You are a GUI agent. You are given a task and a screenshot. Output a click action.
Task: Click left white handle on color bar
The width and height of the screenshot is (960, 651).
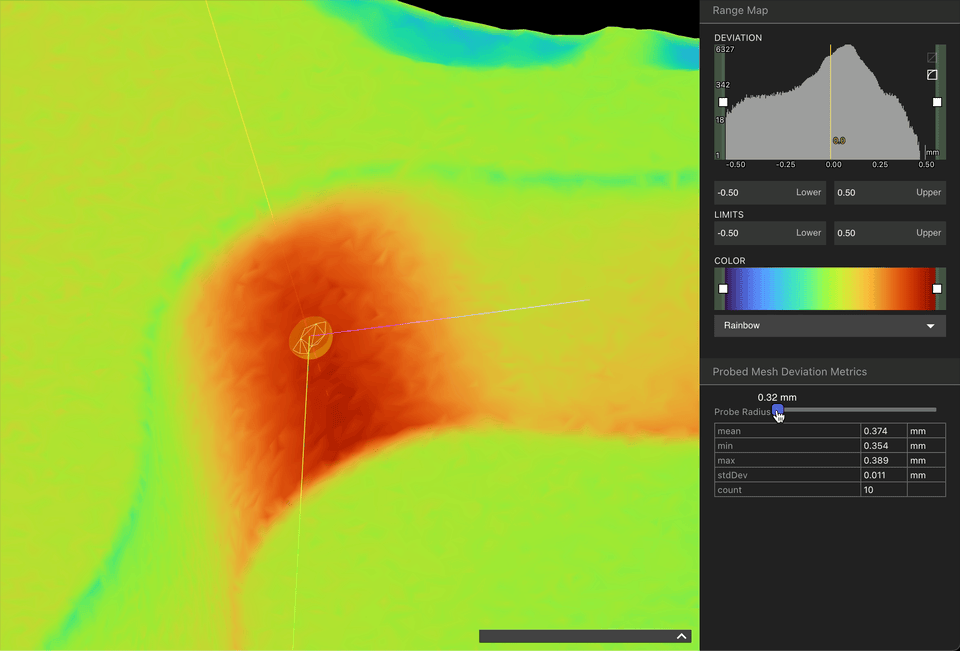pyautogui.click(x=723, y=288)
